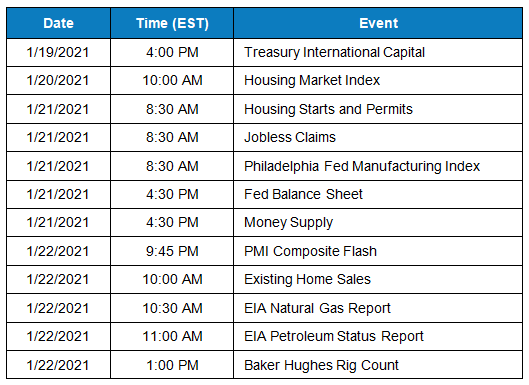Image resolution: width=529 pixels, height=385 pixels.
Task: Select the 11:00 AM time cell
Action: pos(172,337)
